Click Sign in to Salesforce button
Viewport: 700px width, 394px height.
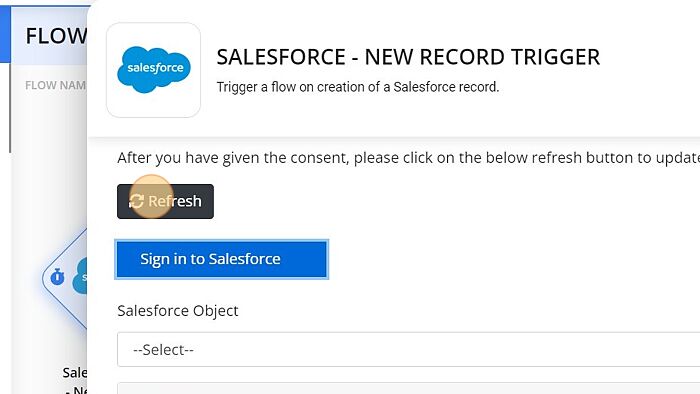coord(221,259)
